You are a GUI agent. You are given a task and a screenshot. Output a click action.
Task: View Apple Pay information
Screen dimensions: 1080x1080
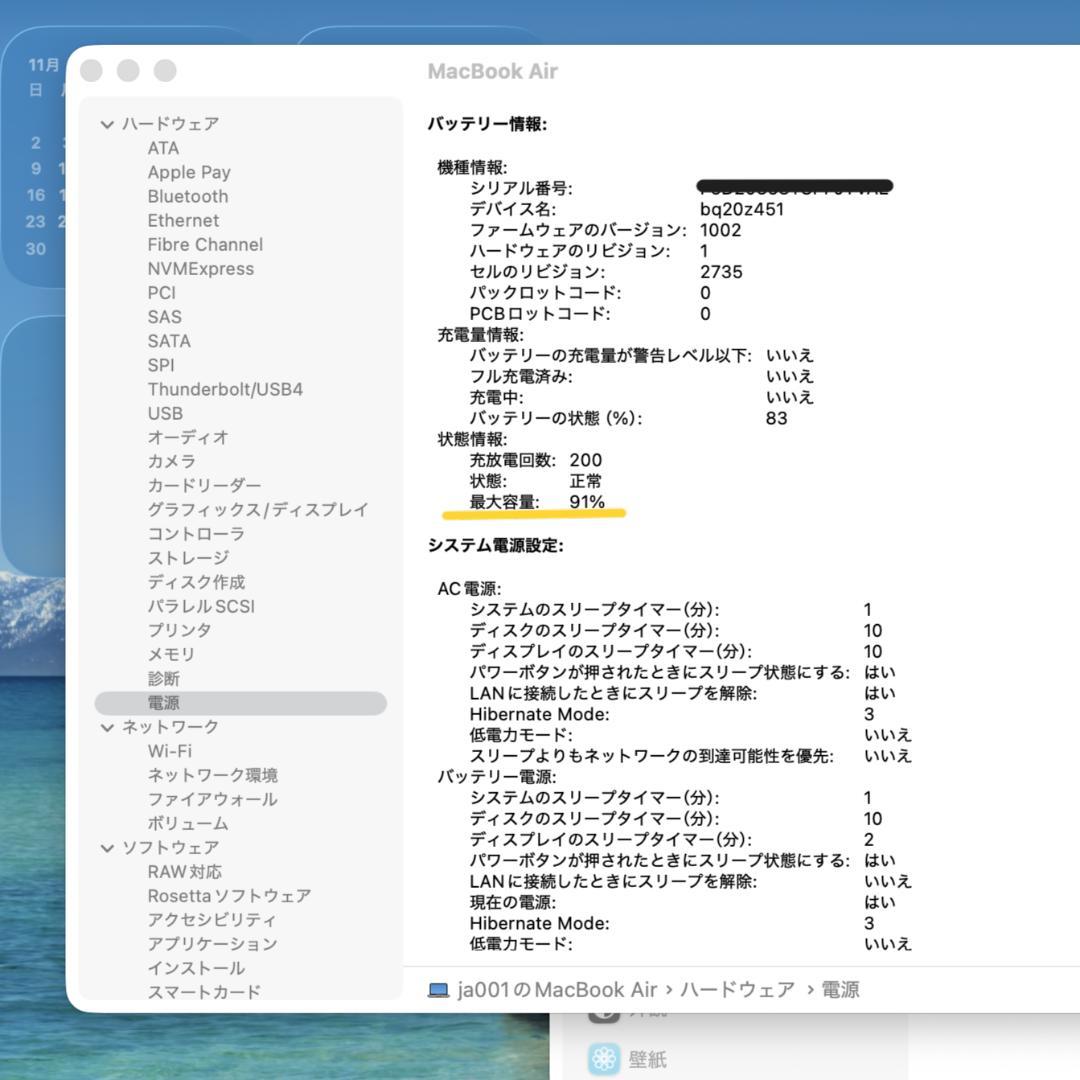[189, 172]
